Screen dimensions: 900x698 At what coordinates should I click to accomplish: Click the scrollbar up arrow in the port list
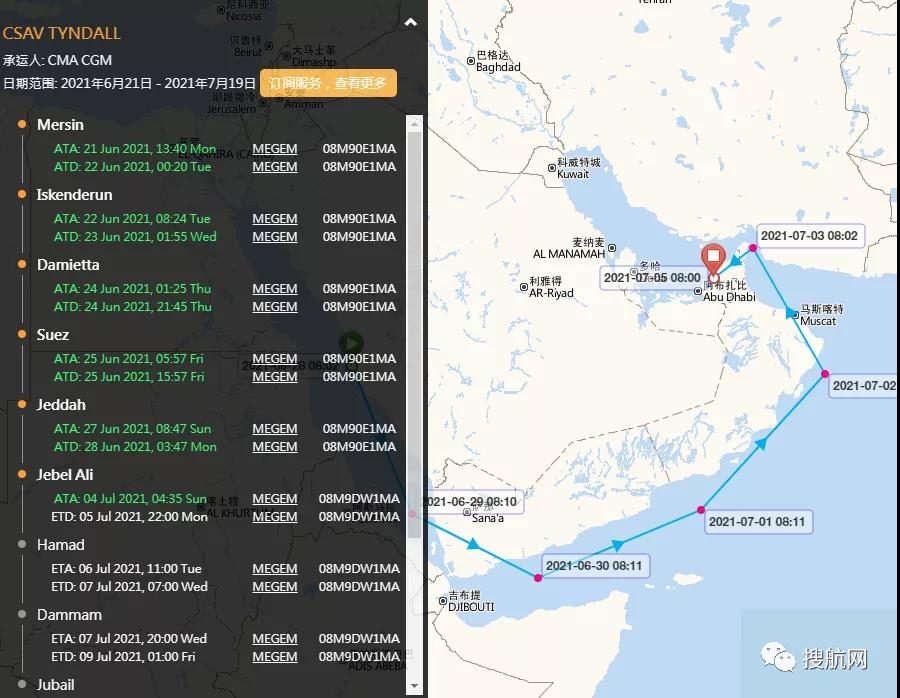[x=414, y=124]
